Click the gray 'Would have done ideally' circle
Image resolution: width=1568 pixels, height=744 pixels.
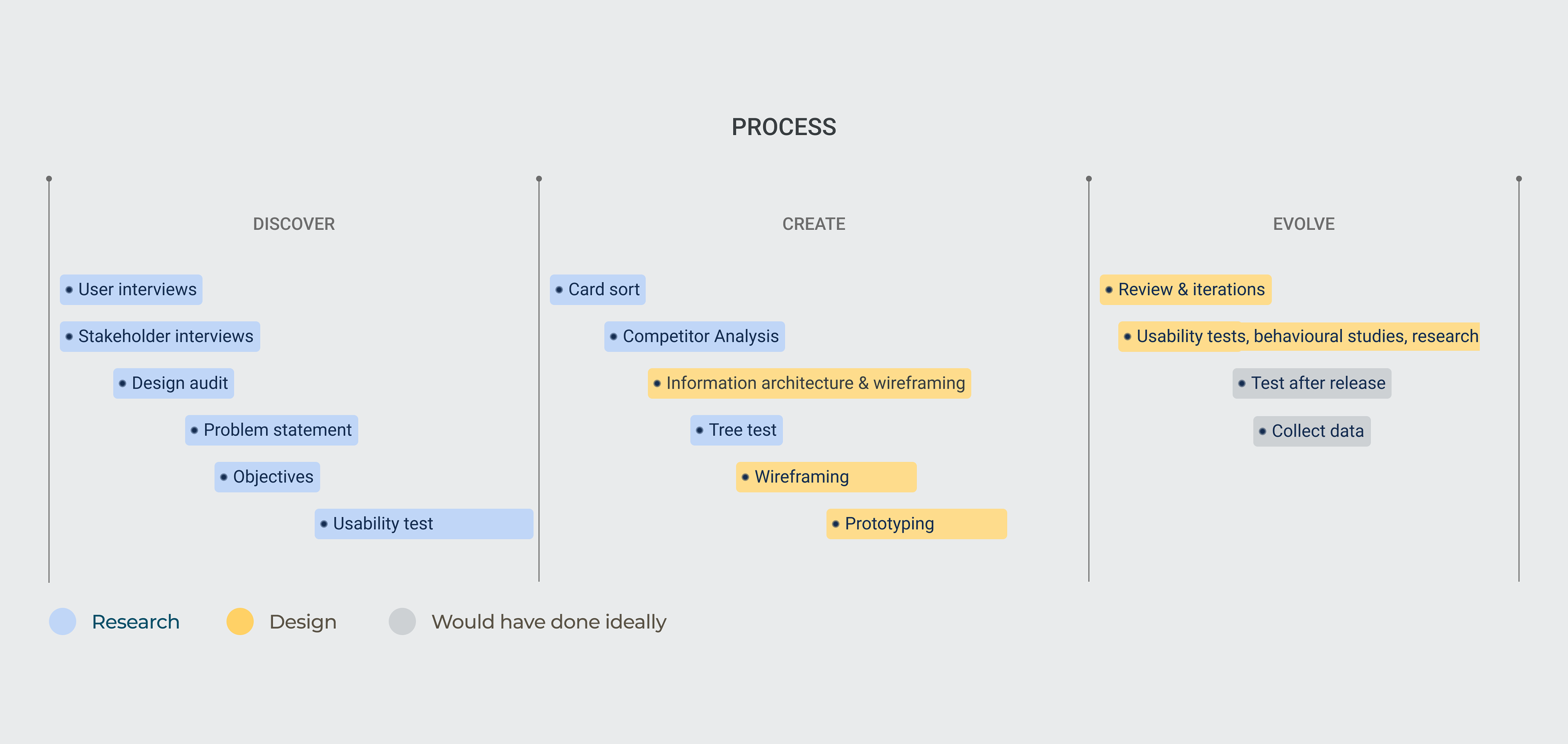click(402, 621)
